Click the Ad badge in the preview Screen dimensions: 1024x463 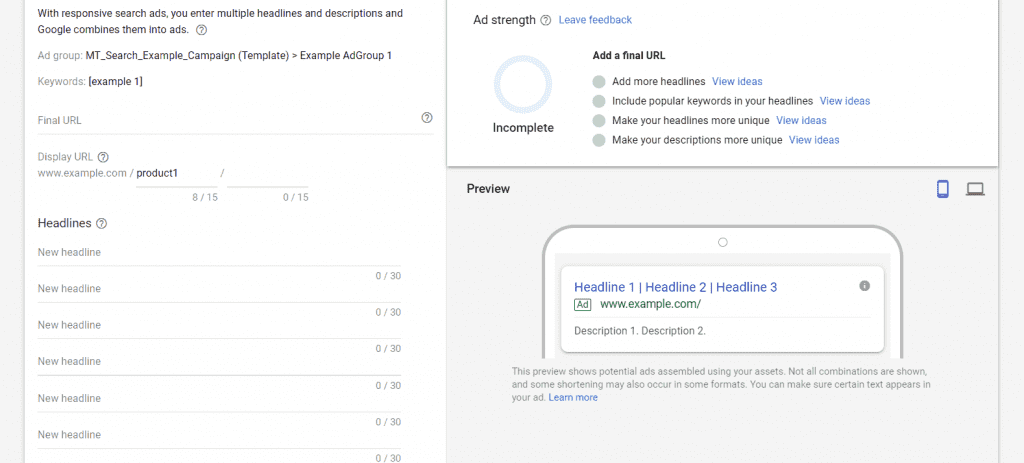pyautogui.click(x=583, y=304)
